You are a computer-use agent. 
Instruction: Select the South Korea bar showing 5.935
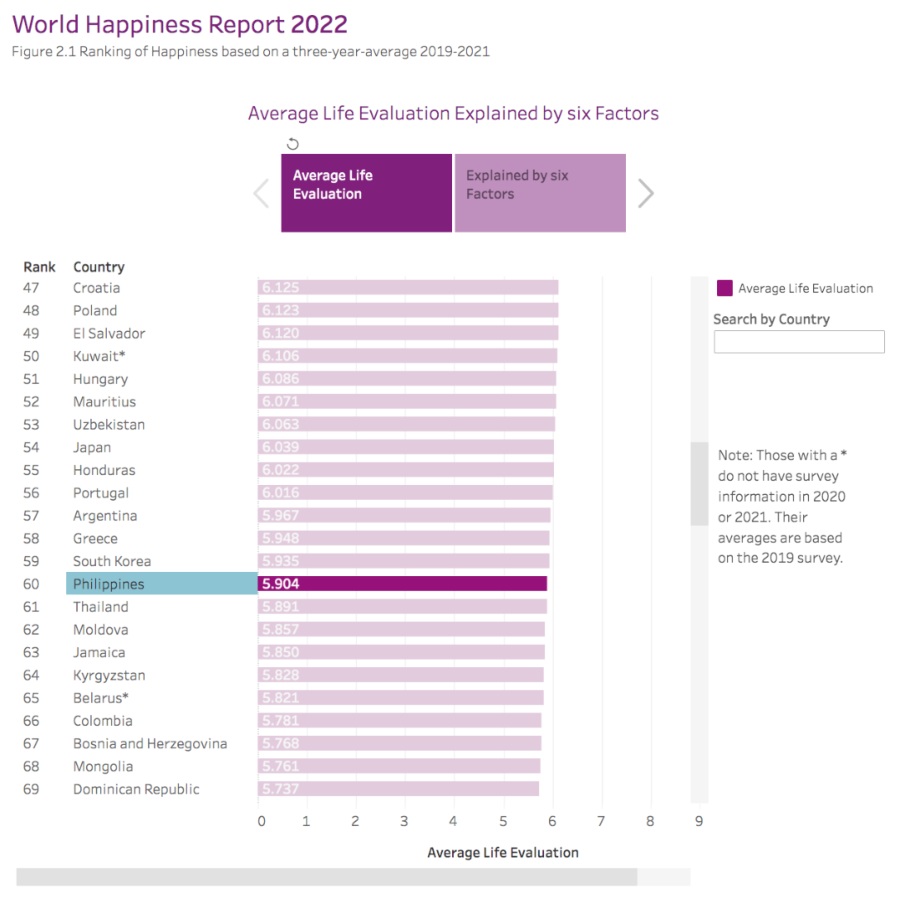(403, 561)
